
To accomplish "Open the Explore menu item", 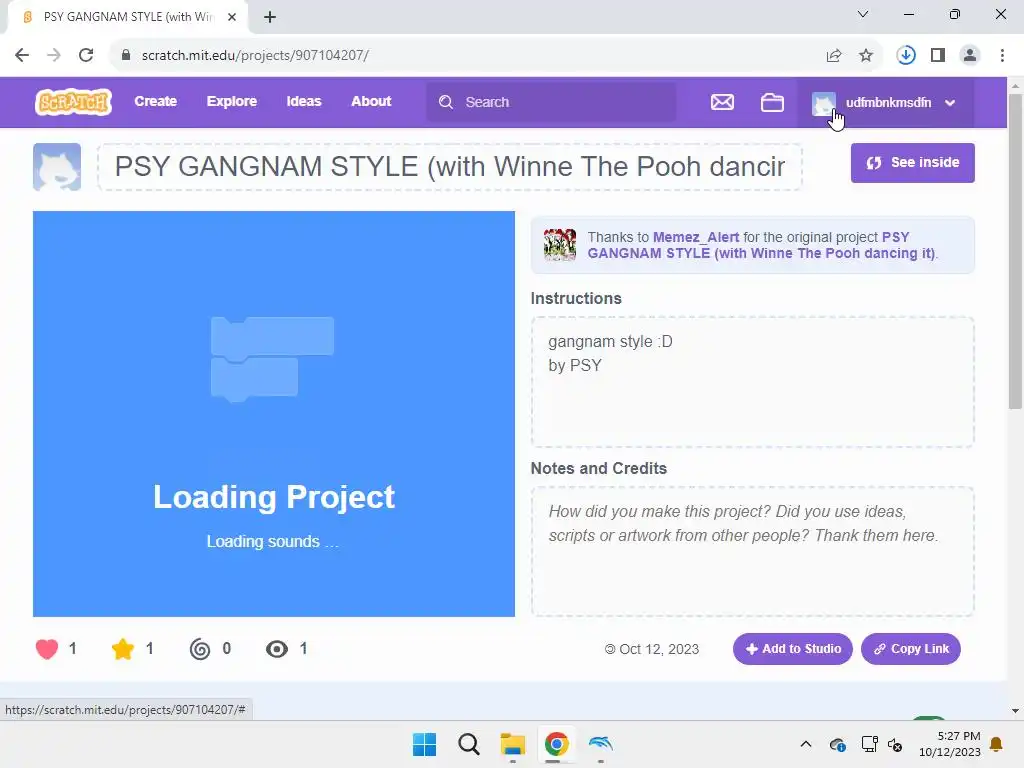I will pos(232,101).
